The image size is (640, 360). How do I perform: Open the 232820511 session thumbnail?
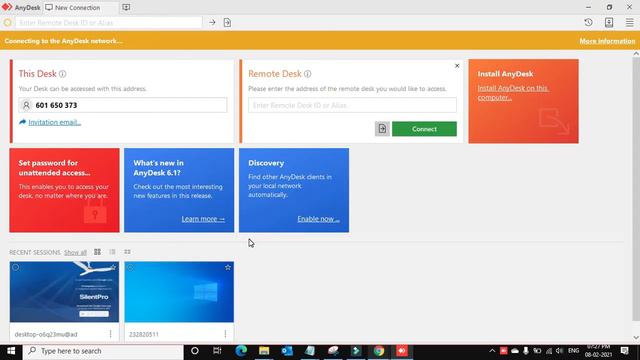[x=179, y=292]
